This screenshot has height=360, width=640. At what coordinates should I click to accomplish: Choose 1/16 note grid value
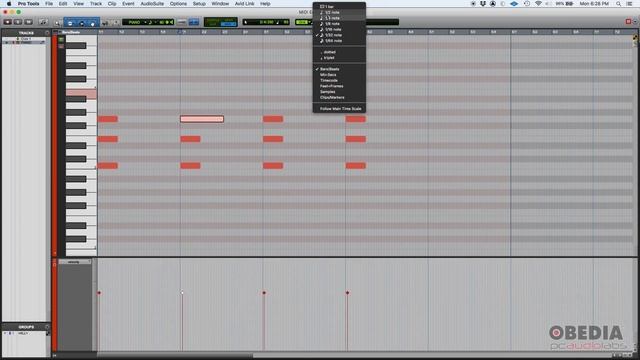coord(339,29)
